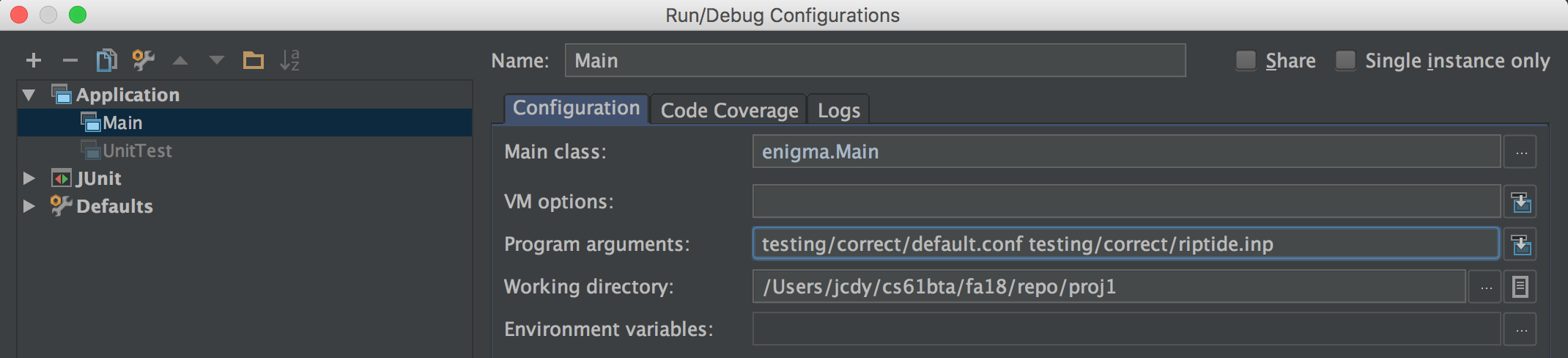The image size is (1568, 358).
Task: Move configuration up with the arrow
Action: coord(180,61)
